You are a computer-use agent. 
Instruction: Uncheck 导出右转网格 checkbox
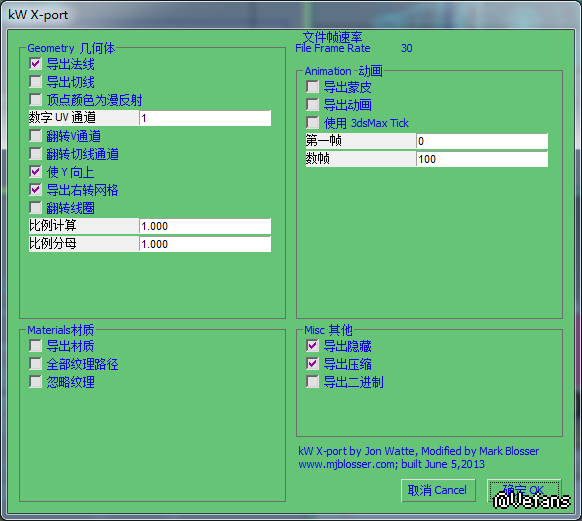(x=35, y=190)
